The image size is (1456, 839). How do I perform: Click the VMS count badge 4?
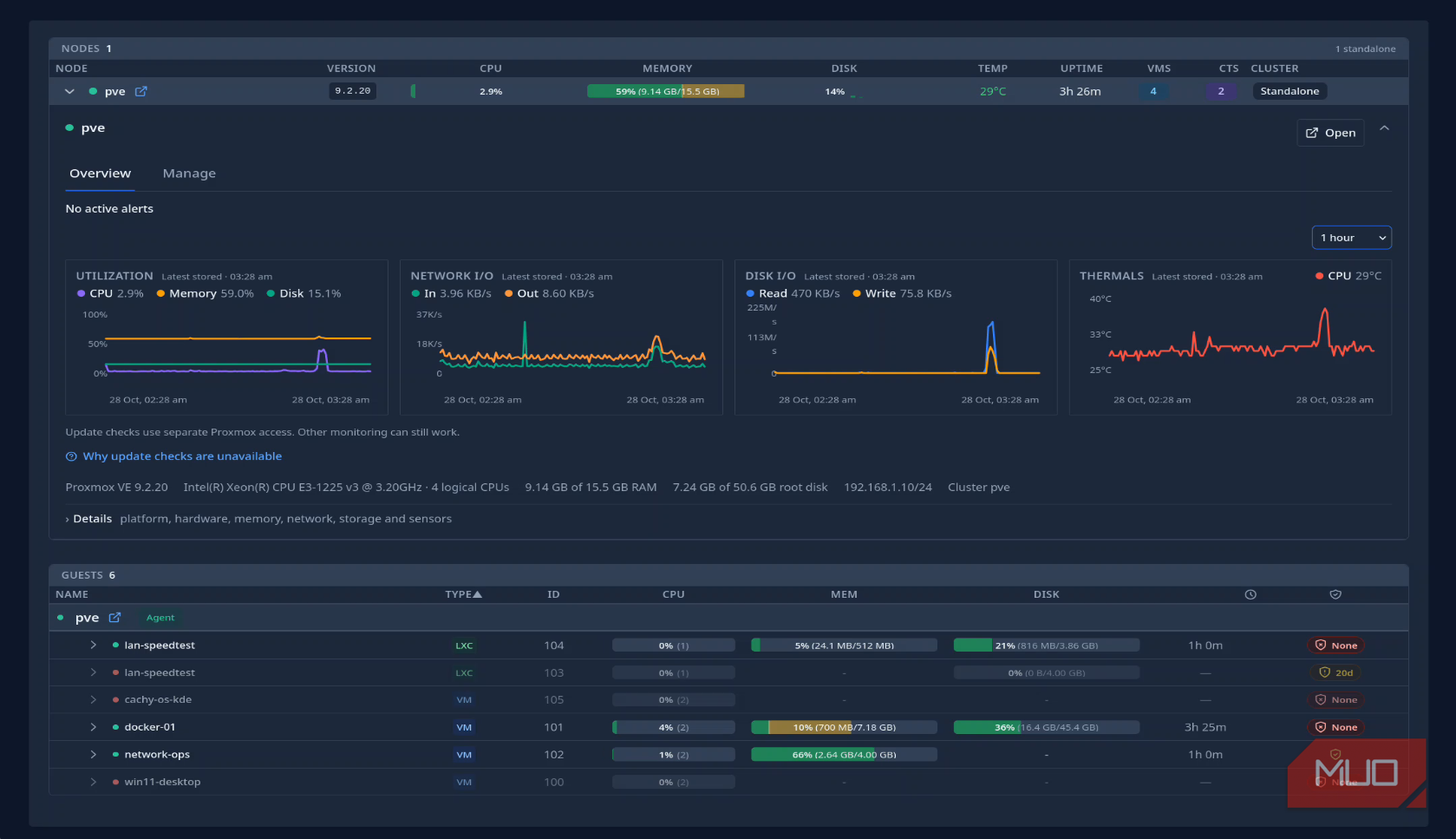tap(1153, 91)
